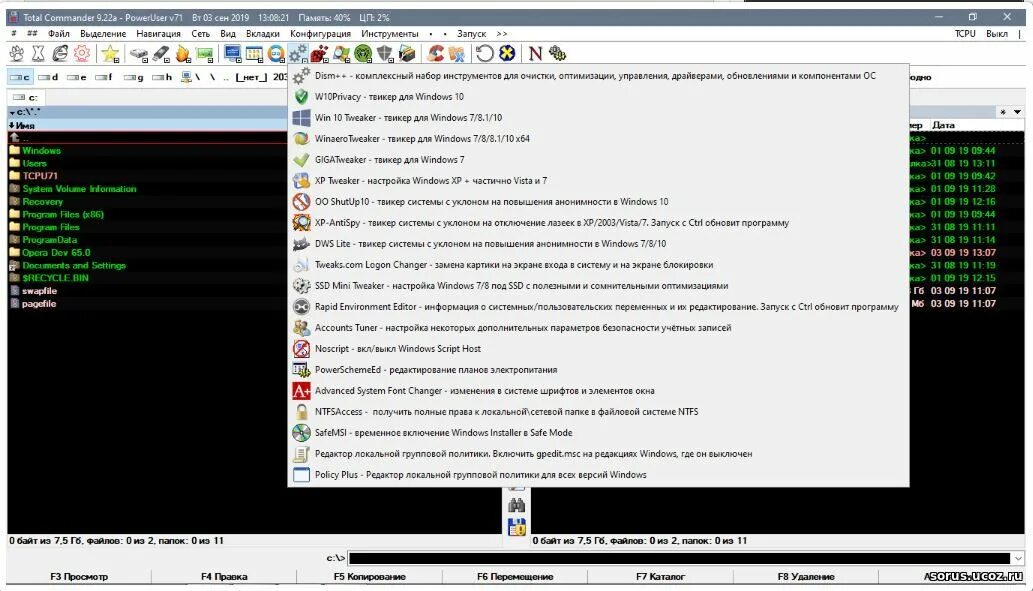Open the yellow star favorites toolbar icon

(110, 53)
